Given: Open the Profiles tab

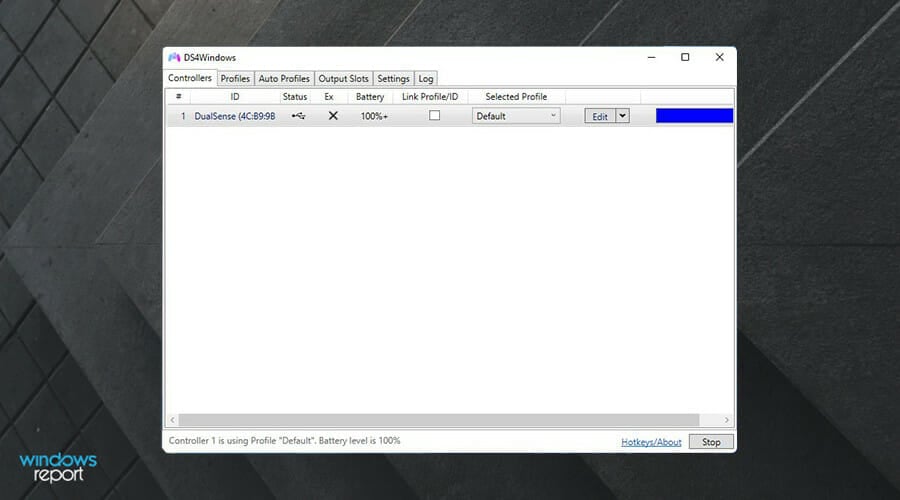Looking at the screenshot, I should point(235,79).
